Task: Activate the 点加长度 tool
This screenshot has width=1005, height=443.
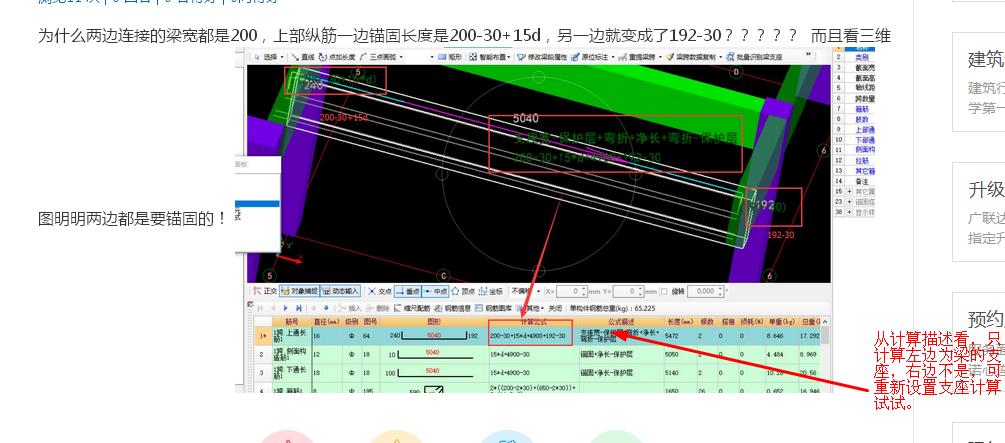Action: [x=337, y=56]
